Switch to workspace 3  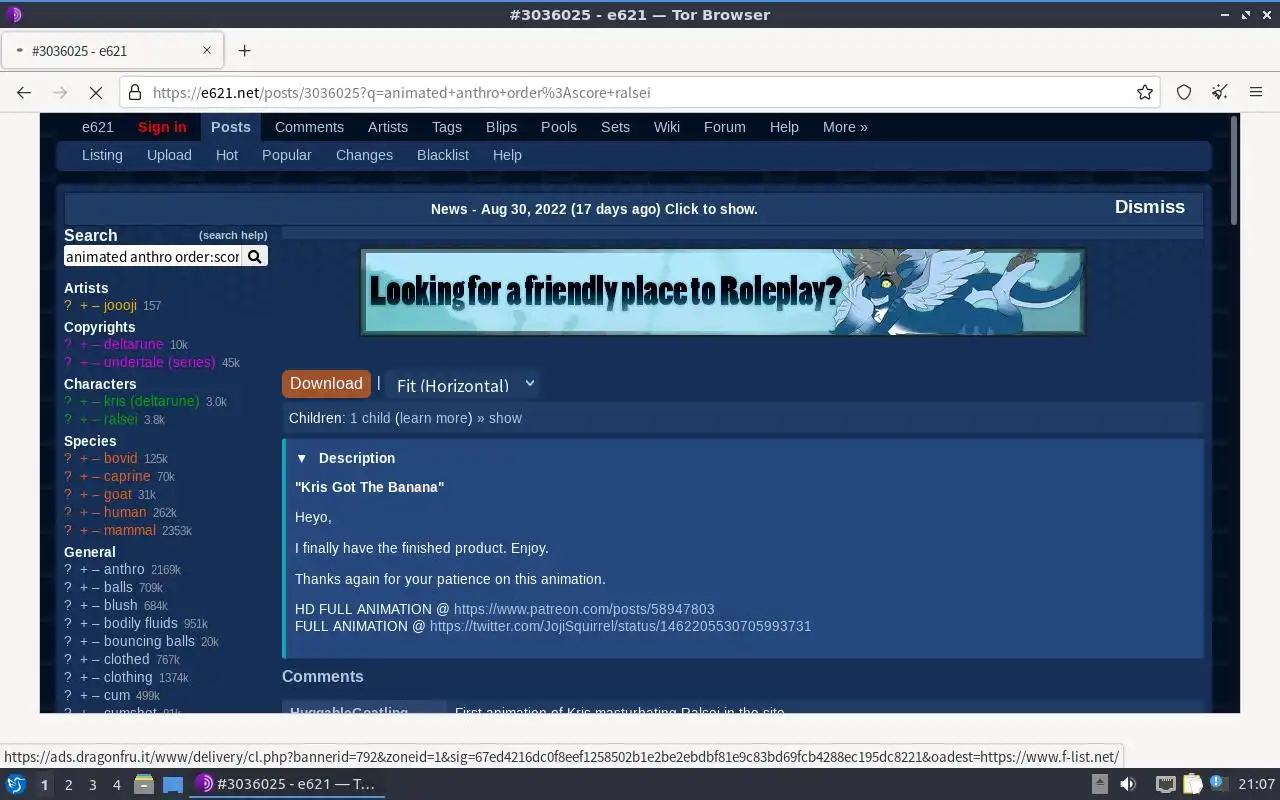point(93,785)
